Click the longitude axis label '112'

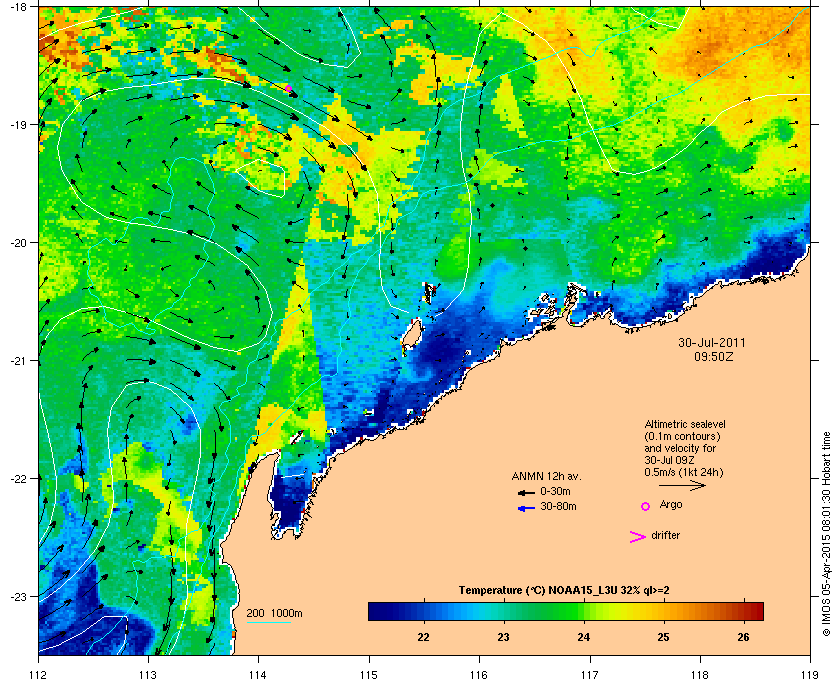tap(39, 674)
